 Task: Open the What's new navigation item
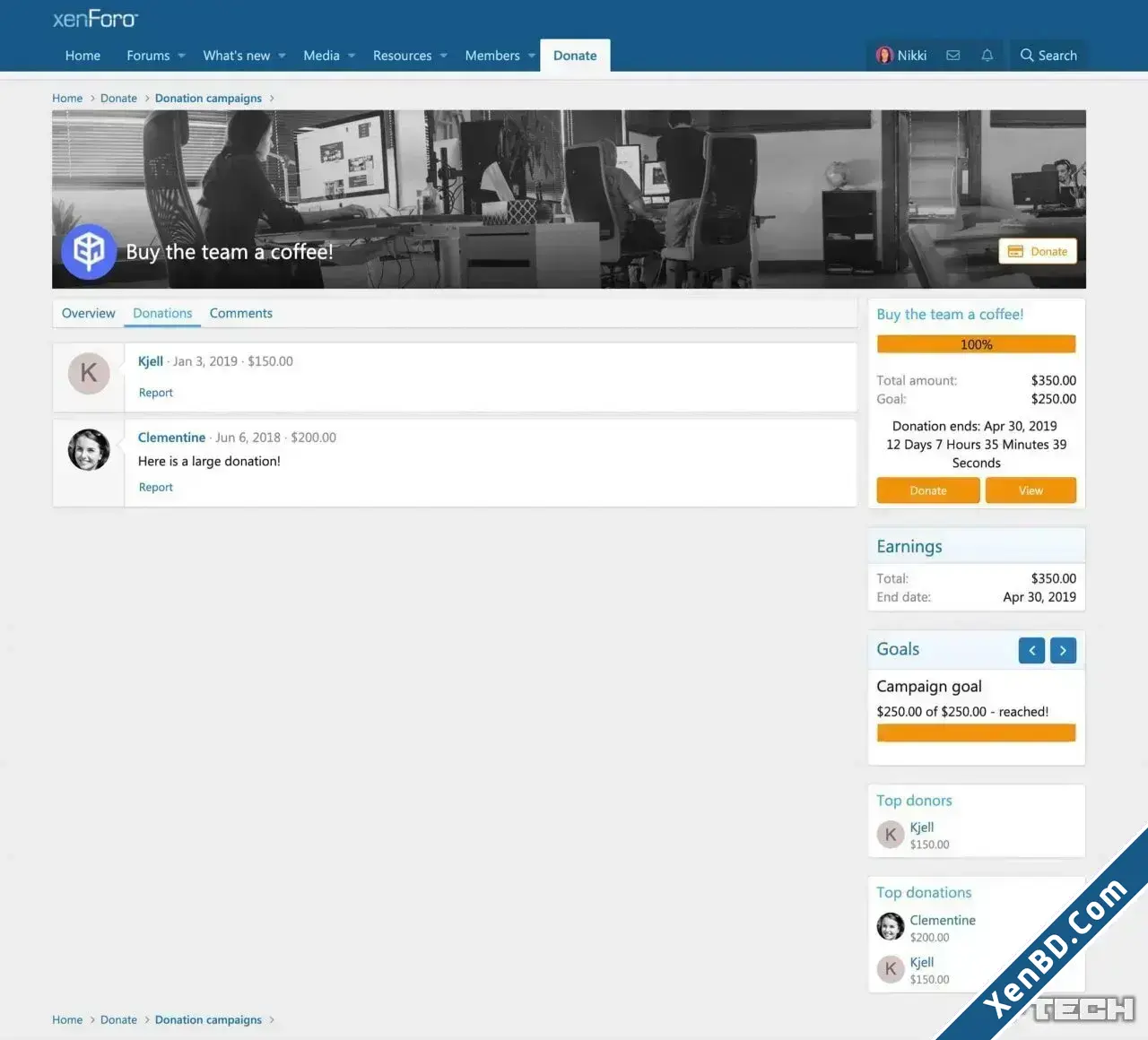click(x=236, y=56)
